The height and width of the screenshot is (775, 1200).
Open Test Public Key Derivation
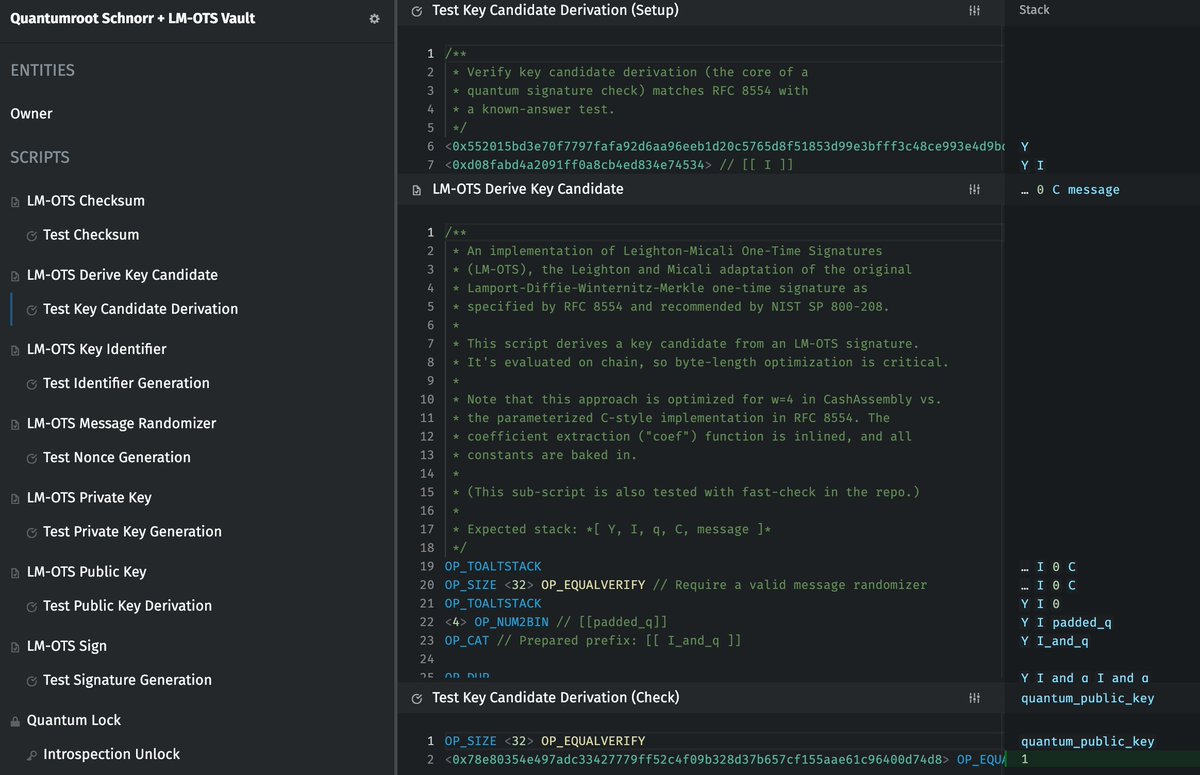pyautogui.click(x=128, y=605)
